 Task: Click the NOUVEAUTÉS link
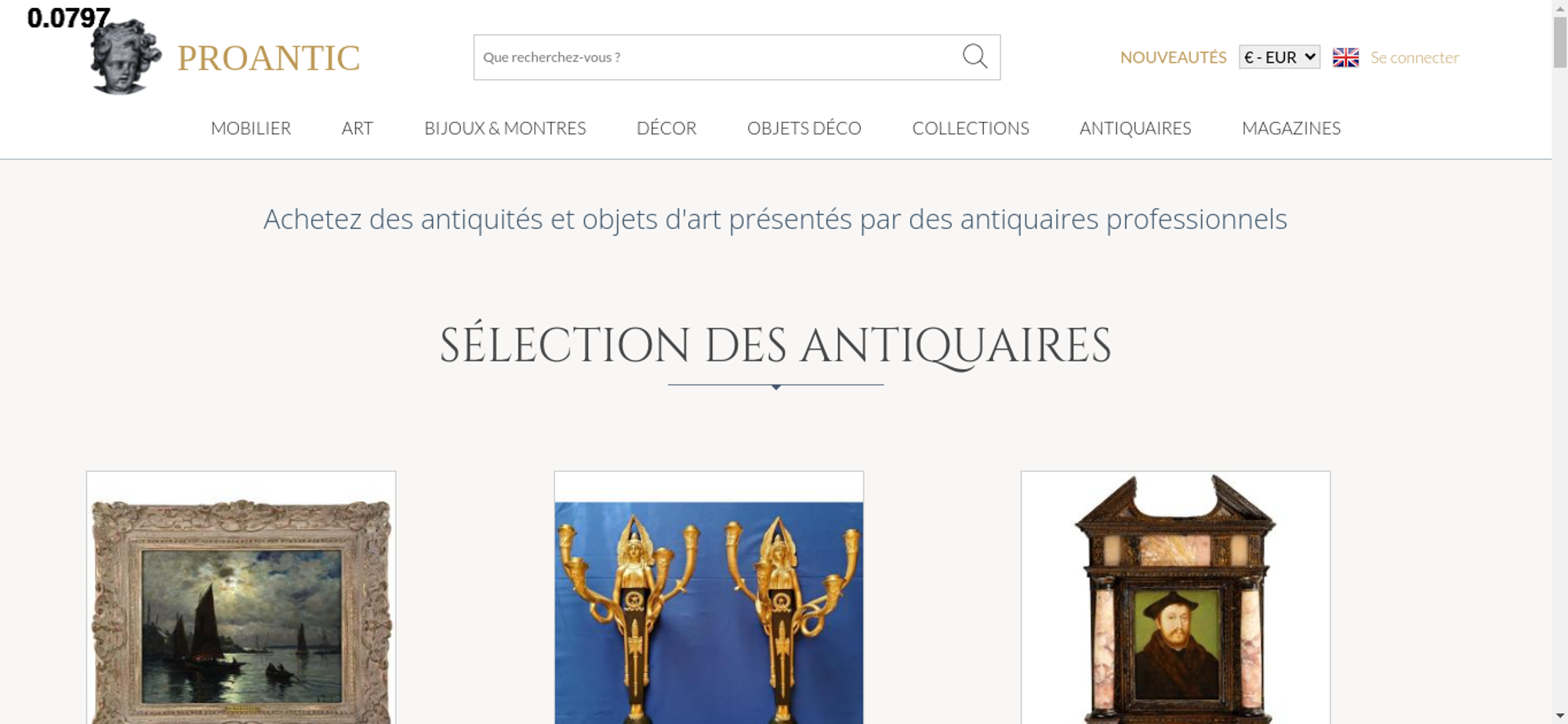tap(1173, 57)
